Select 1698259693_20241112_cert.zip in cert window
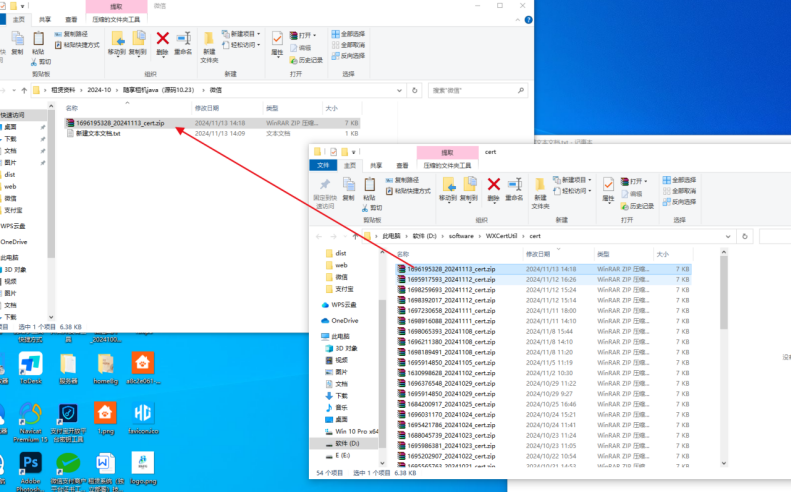791x492 pixels. (543, 290)
